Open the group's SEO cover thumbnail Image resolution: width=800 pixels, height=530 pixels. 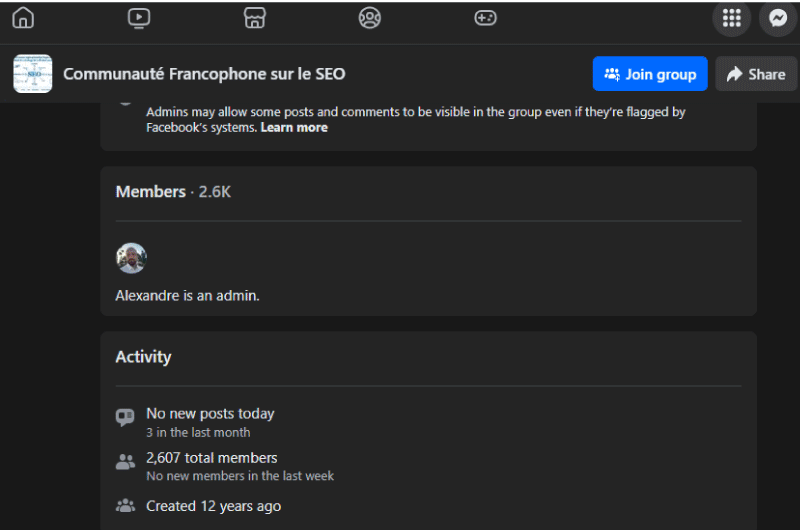(33, 74)
